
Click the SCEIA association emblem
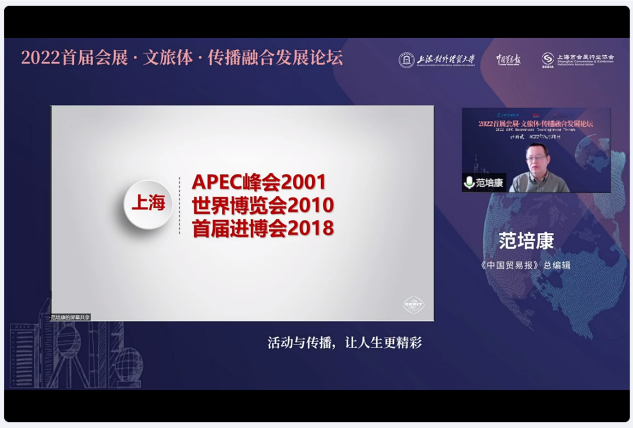(548, 60)
